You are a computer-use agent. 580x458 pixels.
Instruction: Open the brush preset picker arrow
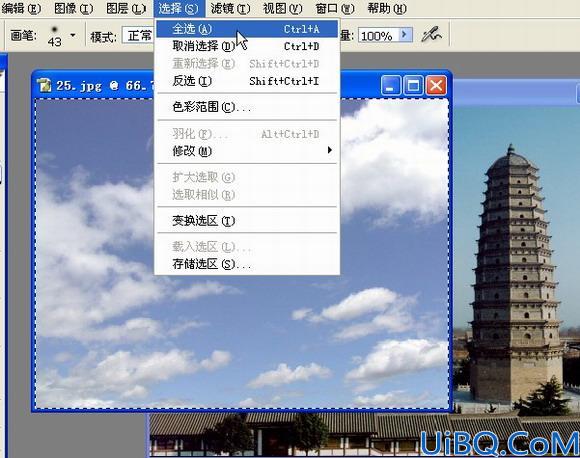point(73,36)
